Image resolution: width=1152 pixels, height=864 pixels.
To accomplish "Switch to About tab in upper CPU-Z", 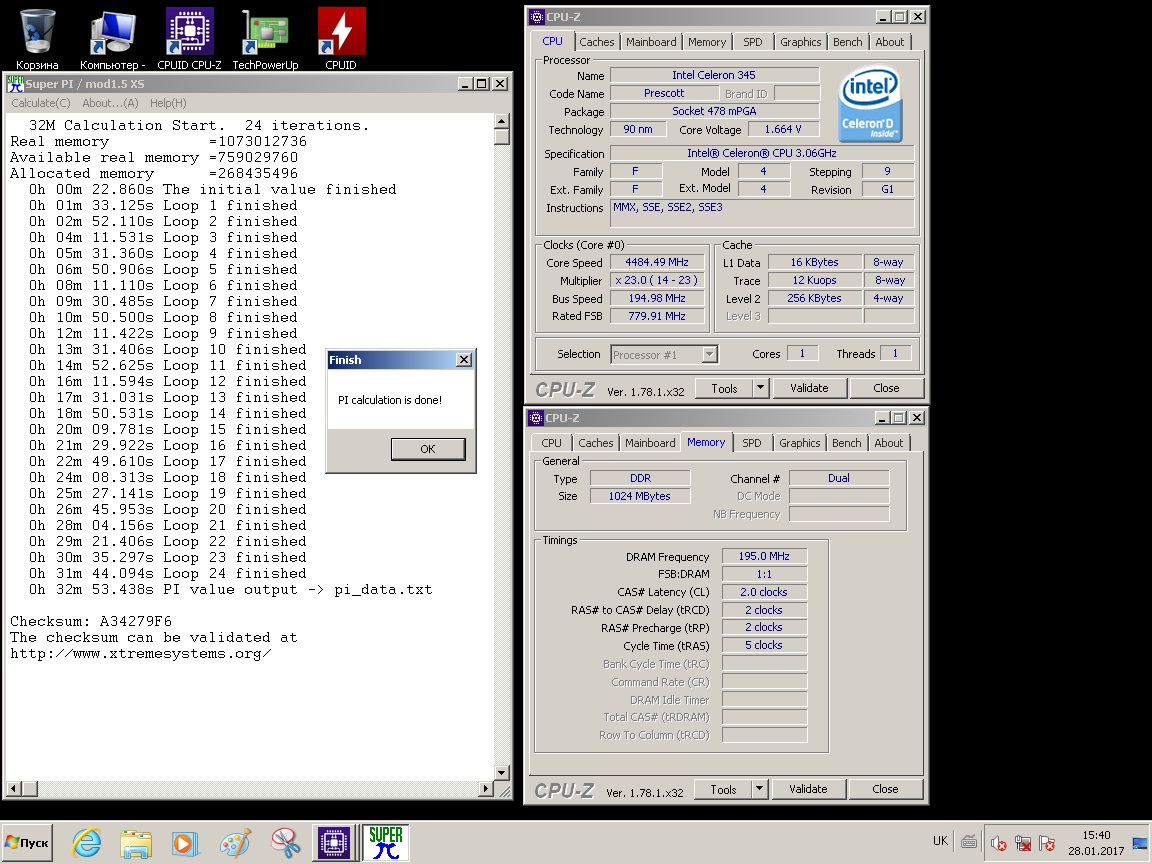I will 890,42.
